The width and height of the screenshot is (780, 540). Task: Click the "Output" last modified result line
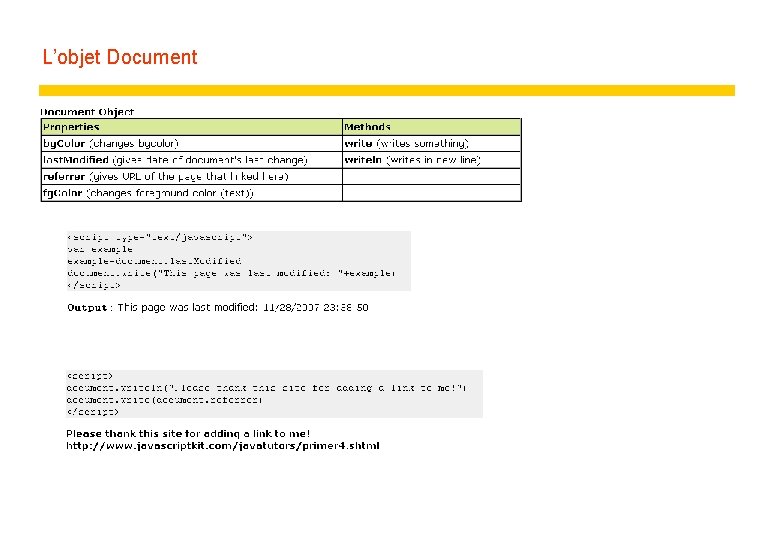tap(218, 308)
